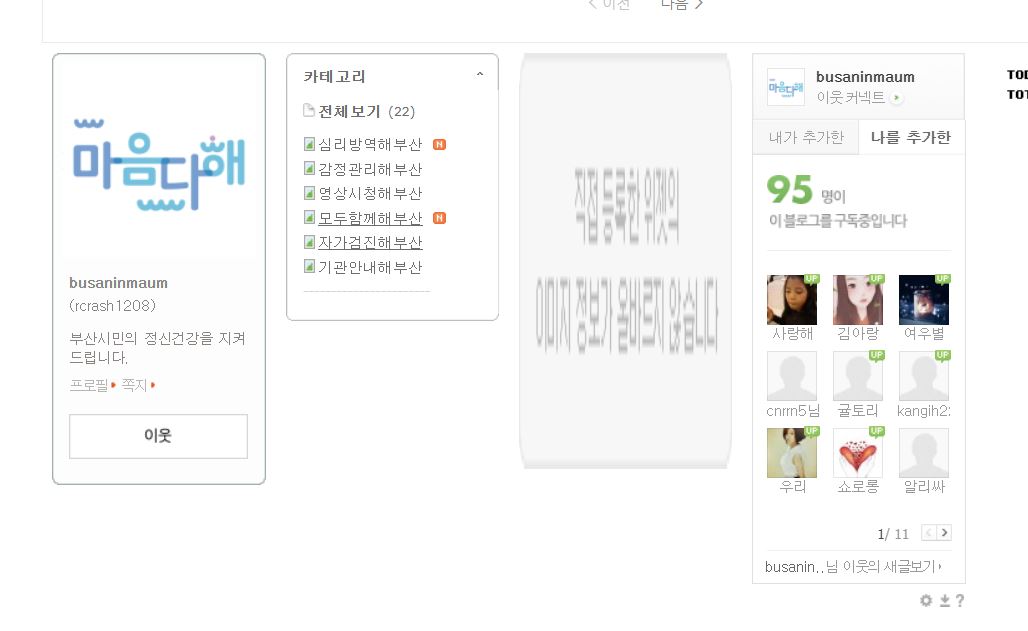1028x631 pixels.
Task: Open 모두함께해부산 category link
Action: click(x=370, y=218)
